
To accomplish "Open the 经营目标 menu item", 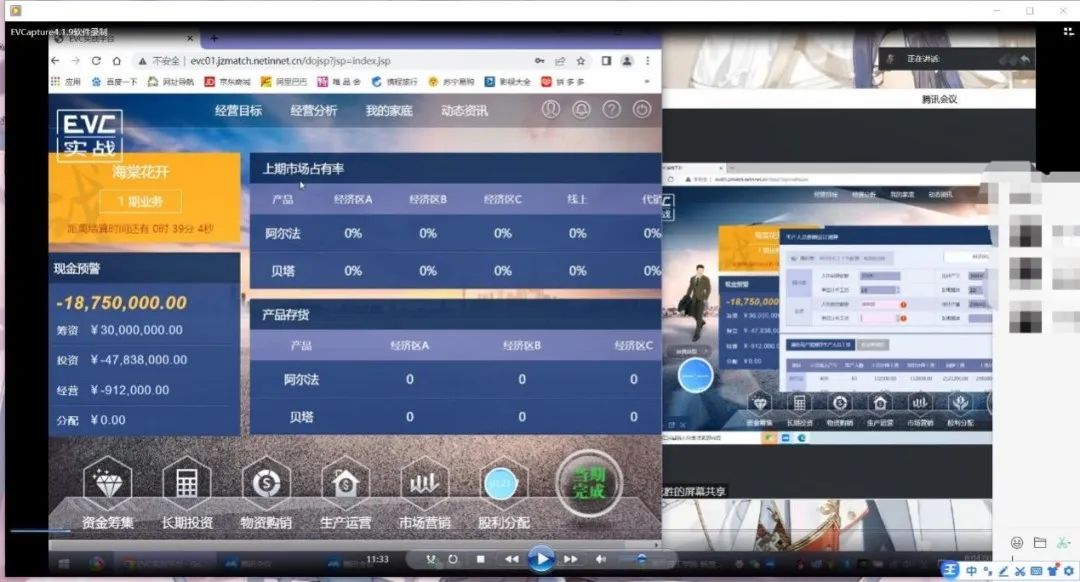I will [x=238, y=111].
